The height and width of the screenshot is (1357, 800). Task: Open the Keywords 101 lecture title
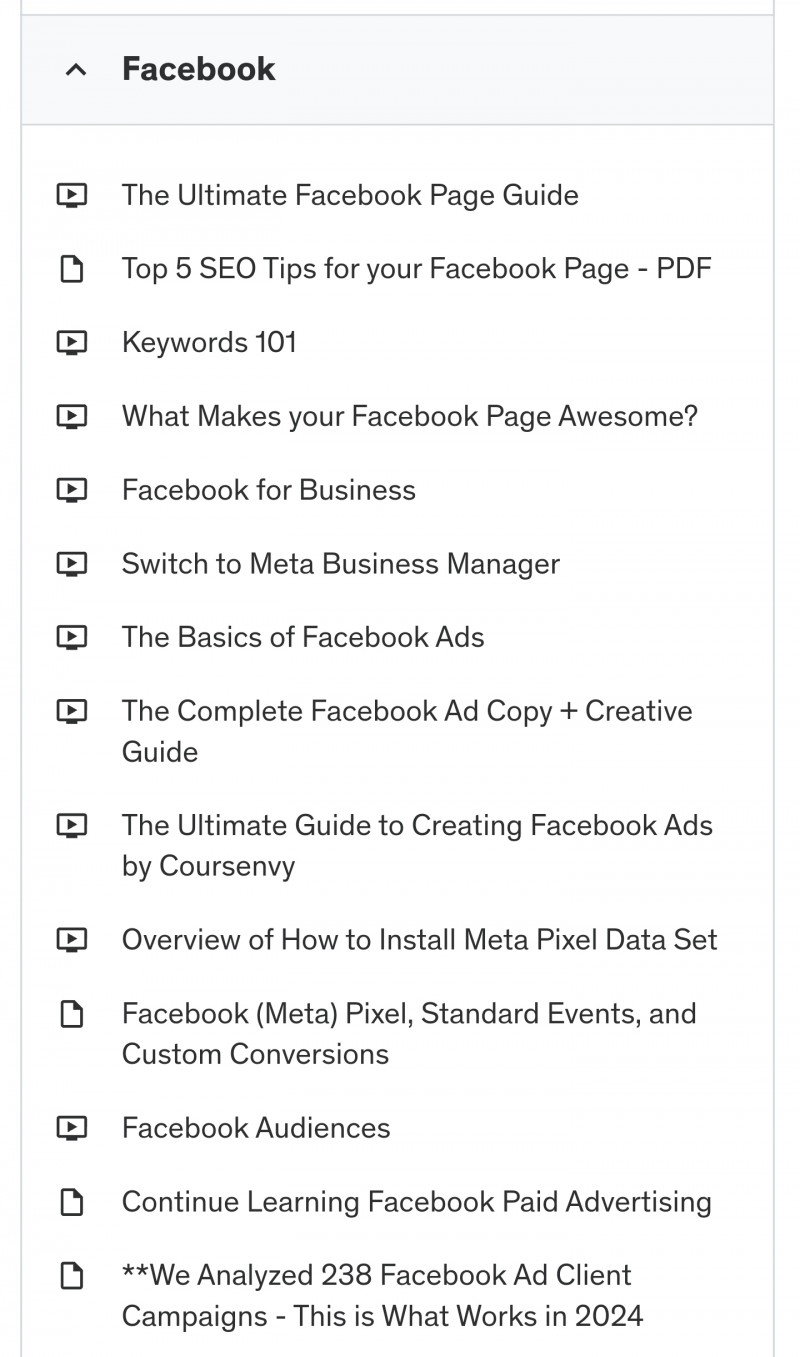point(209,343)
